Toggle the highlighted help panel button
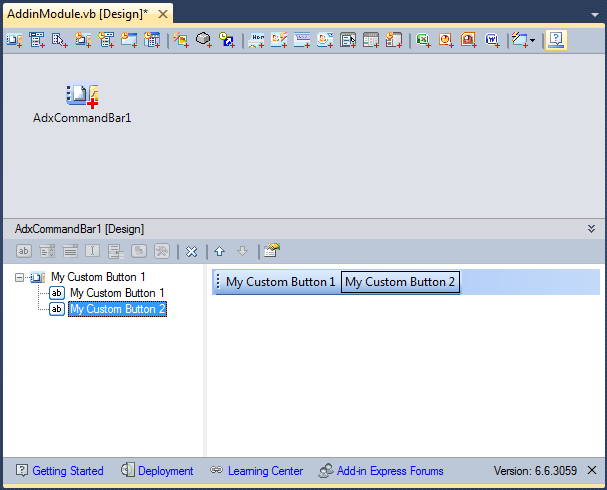This screenshot has height=490, width=607. click(x=556, y=40)
